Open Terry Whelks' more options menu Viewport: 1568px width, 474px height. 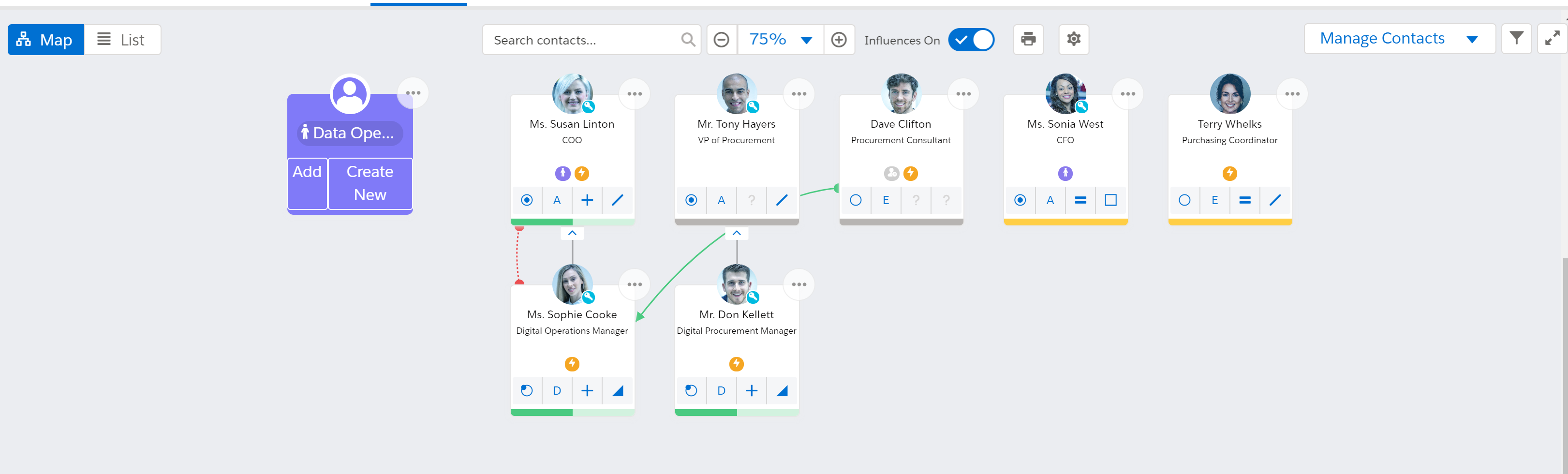1292,94
